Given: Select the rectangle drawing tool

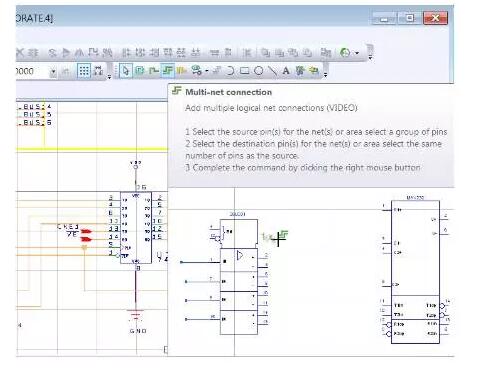Looking at the screenshot, I should [x=244, y=71].
